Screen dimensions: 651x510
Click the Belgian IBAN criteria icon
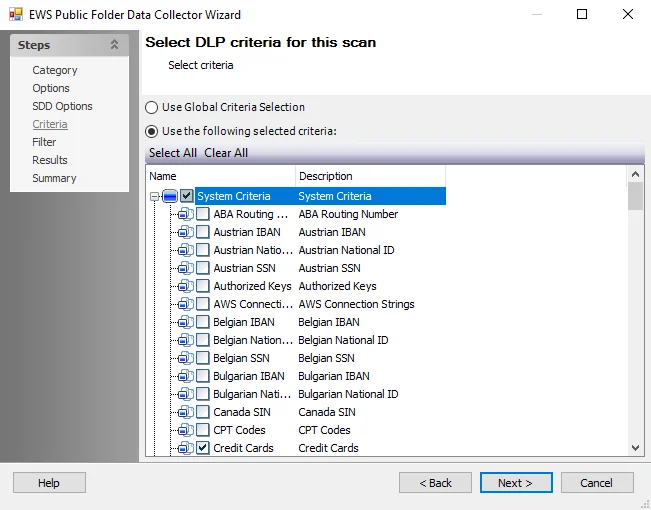pos(186,322)
